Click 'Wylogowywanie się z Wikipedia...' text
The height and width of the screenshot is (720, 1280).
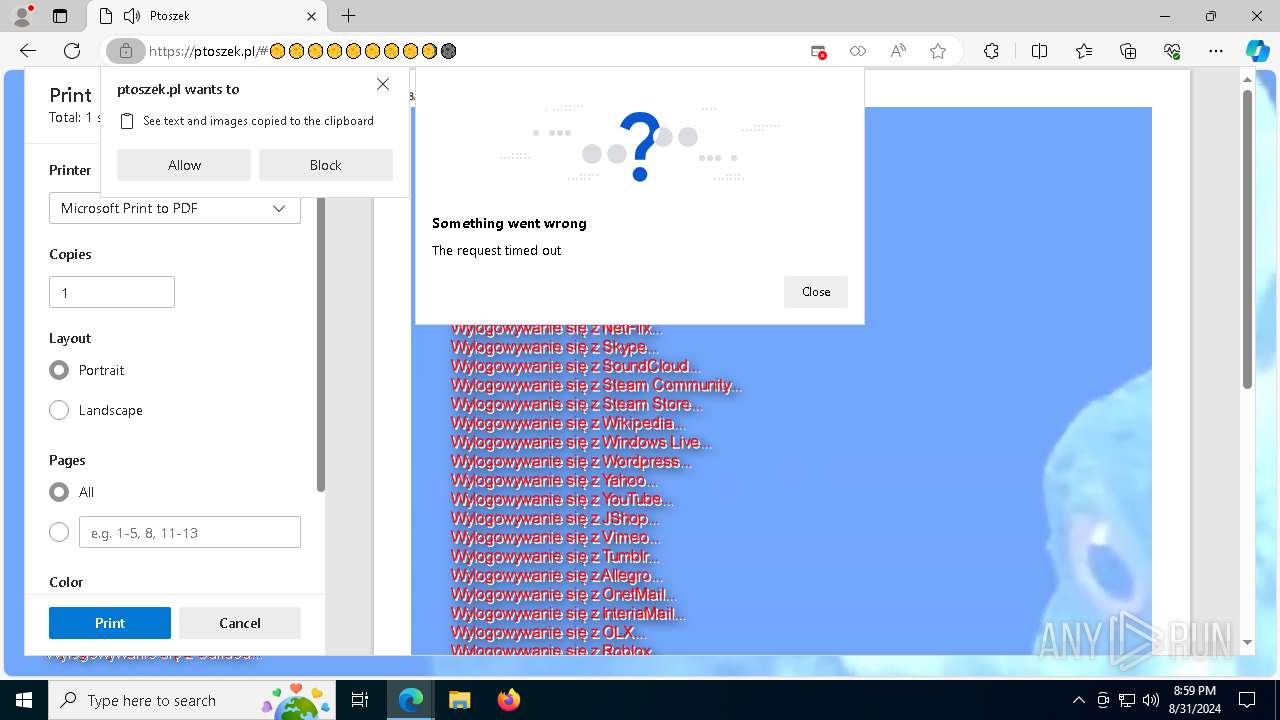567,423
